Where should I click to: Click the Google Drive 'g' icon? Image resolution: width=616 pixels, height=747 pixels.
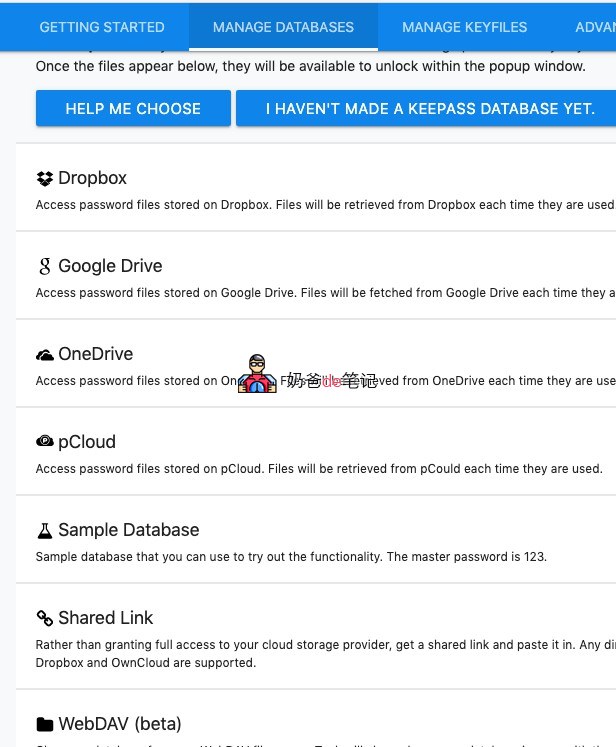44,267
